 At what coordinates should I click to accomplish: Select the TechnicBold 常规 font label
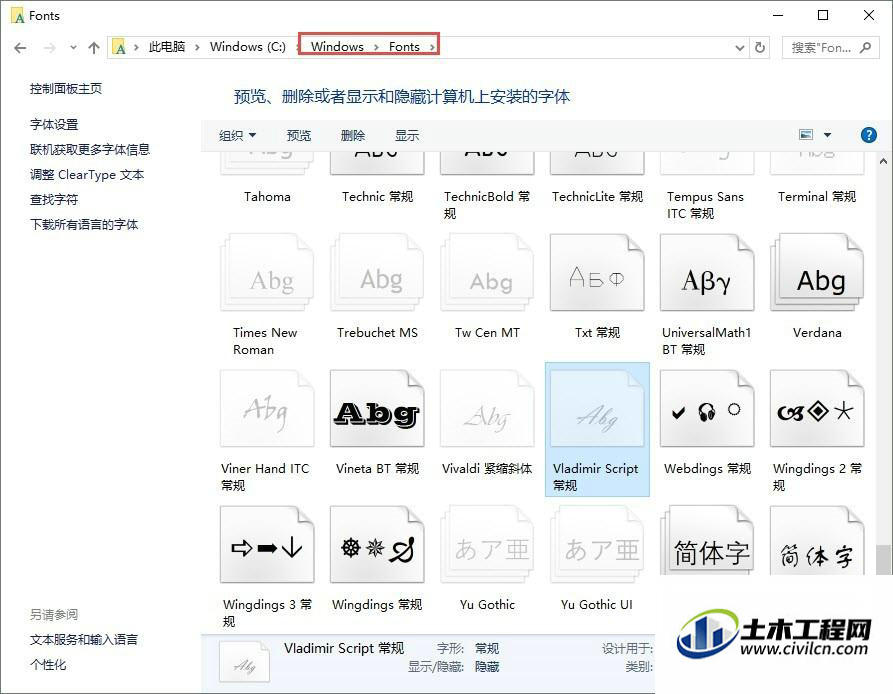(487, 205)
